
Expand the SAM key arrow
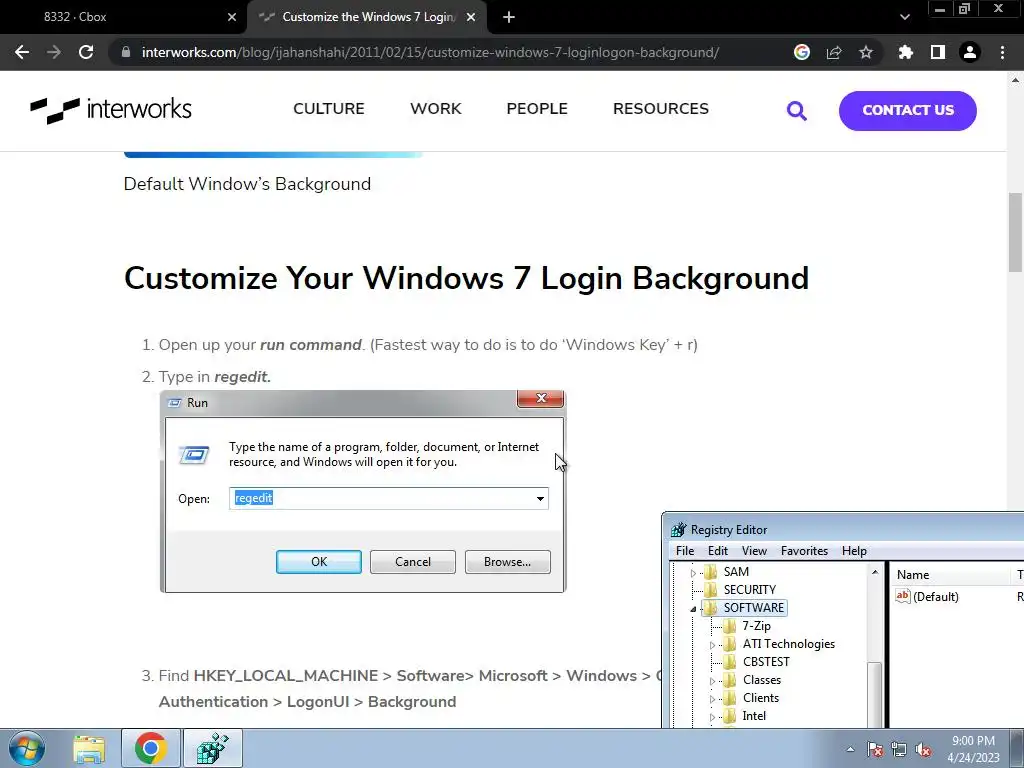pyautogui.click(x=693, y=573)
